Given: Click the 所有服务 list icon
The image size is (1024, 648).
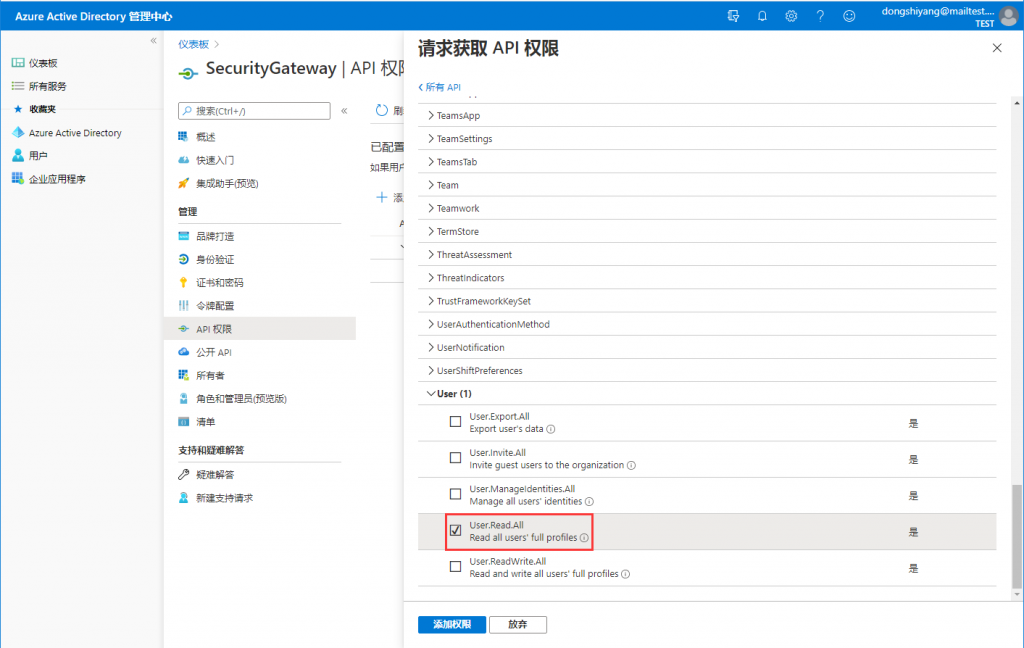Looking at the screenshot, I should [18, 86].
